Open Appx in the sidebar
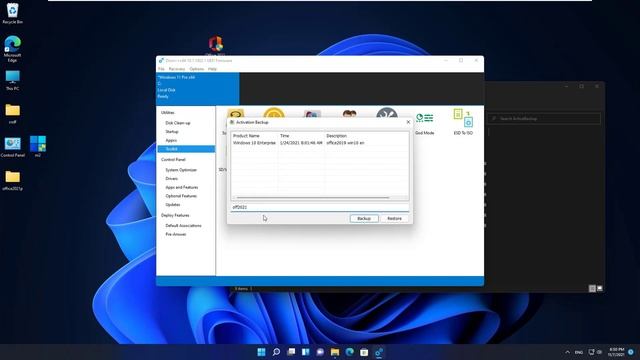The image size is (640, 360). [171, 140]
